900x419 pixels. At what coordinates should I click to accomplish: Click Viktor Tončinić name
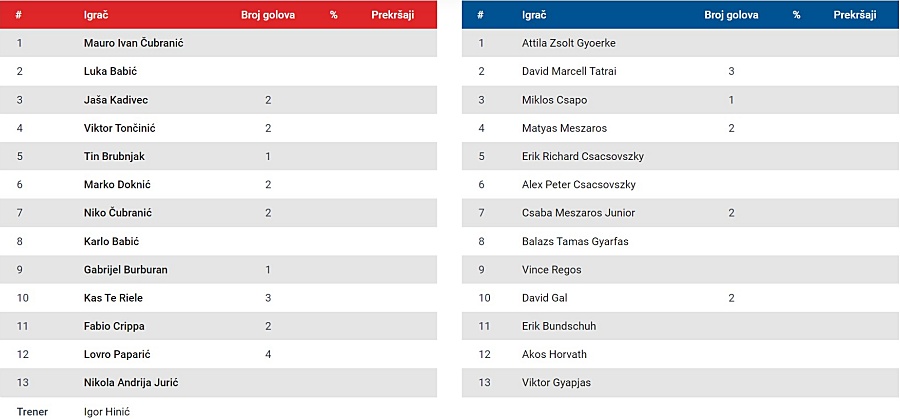pyautogui.click(x=119, y=128)
